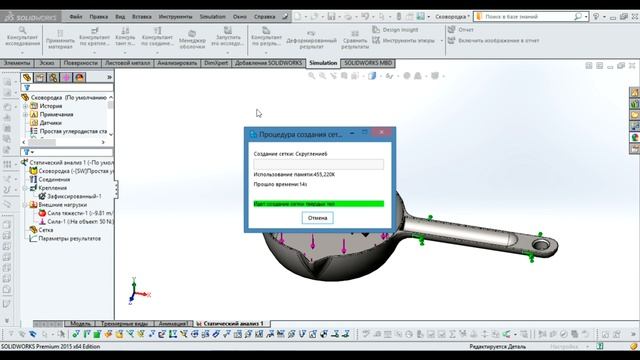Open DisplayManager panel tab icon

79,77
